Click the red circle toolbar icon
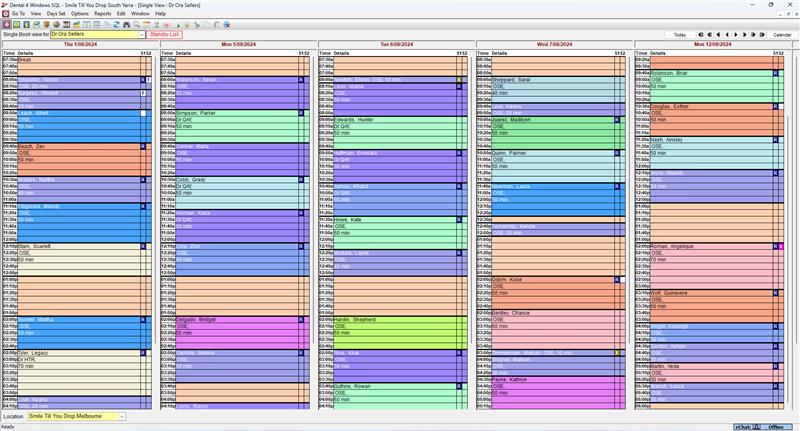This screenshot has height=431, width=800. point(166,24)
